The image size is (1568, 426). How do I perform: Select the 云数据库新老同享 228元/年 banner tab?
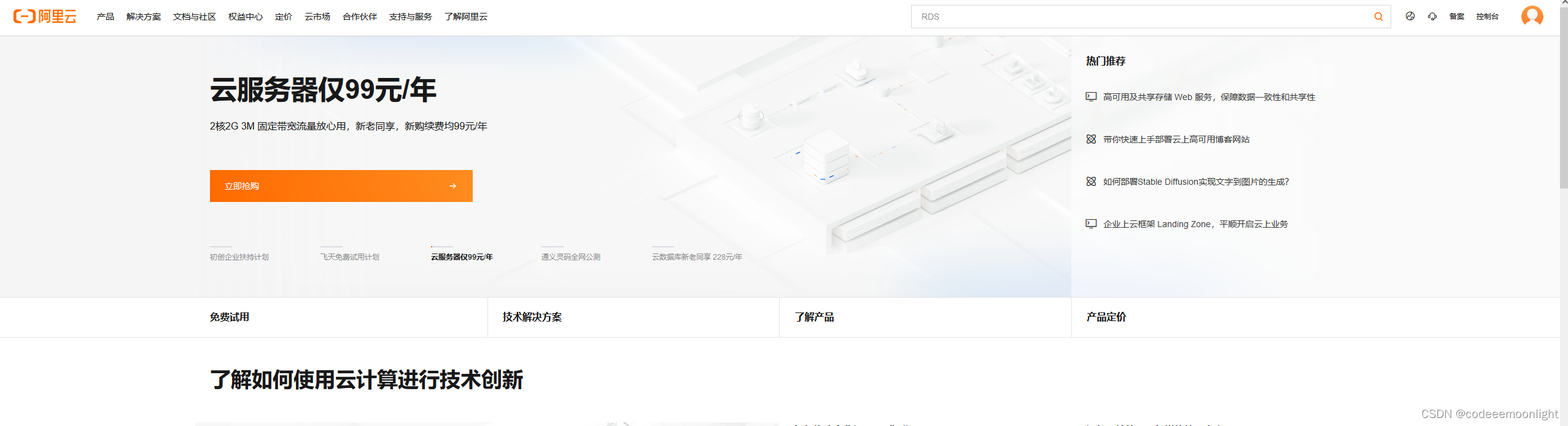point(697,257)
